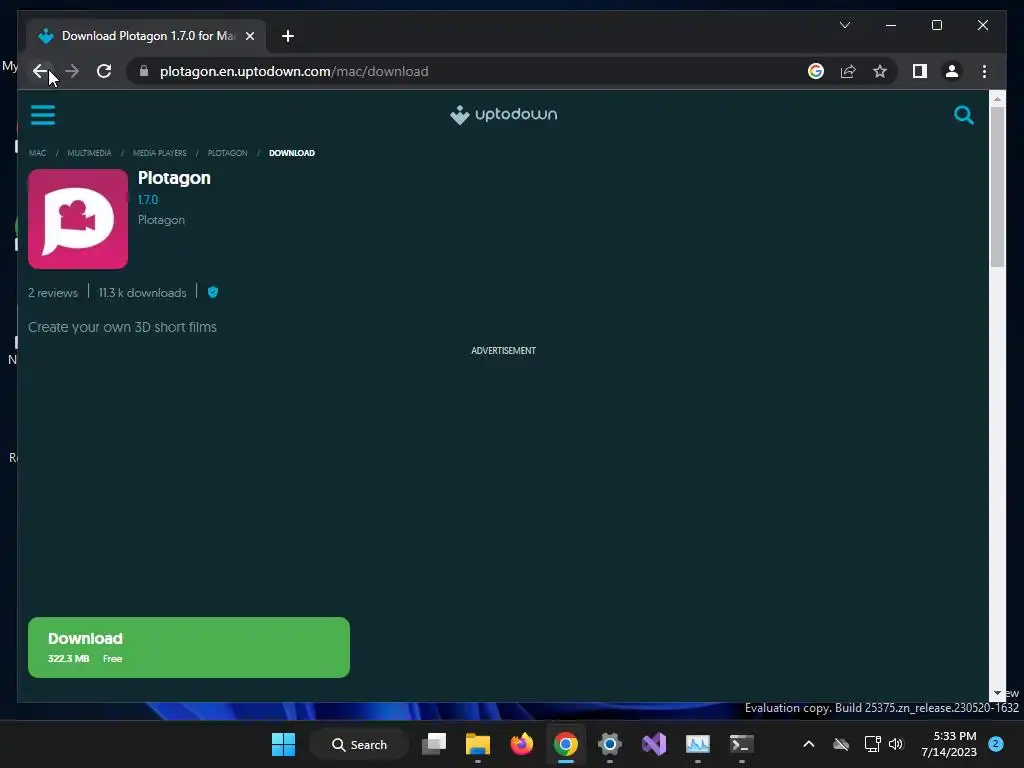Viewport: 1024px width, 768px height.
Task: Open a new tab with the plus button
Action: tap(287, 36)
